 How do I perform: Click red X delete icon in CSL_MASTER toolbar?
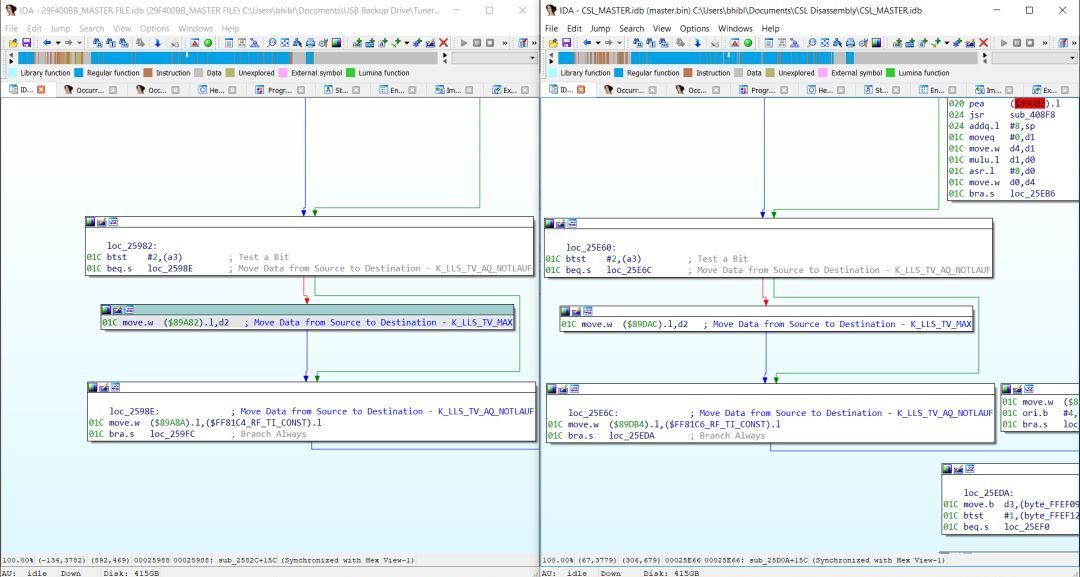(984, 43)
